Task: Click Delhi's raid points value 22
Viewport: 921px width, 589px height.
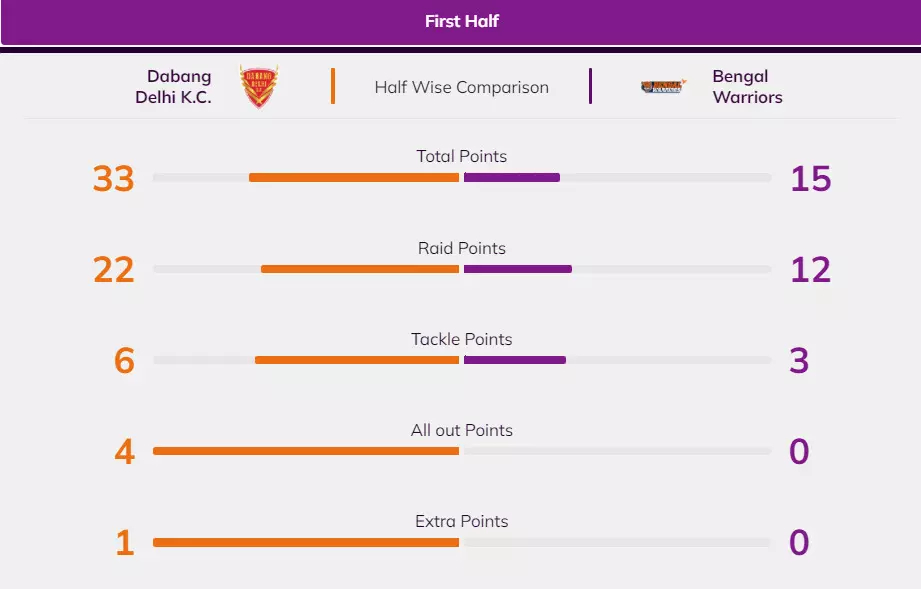Action: [113, 270]
